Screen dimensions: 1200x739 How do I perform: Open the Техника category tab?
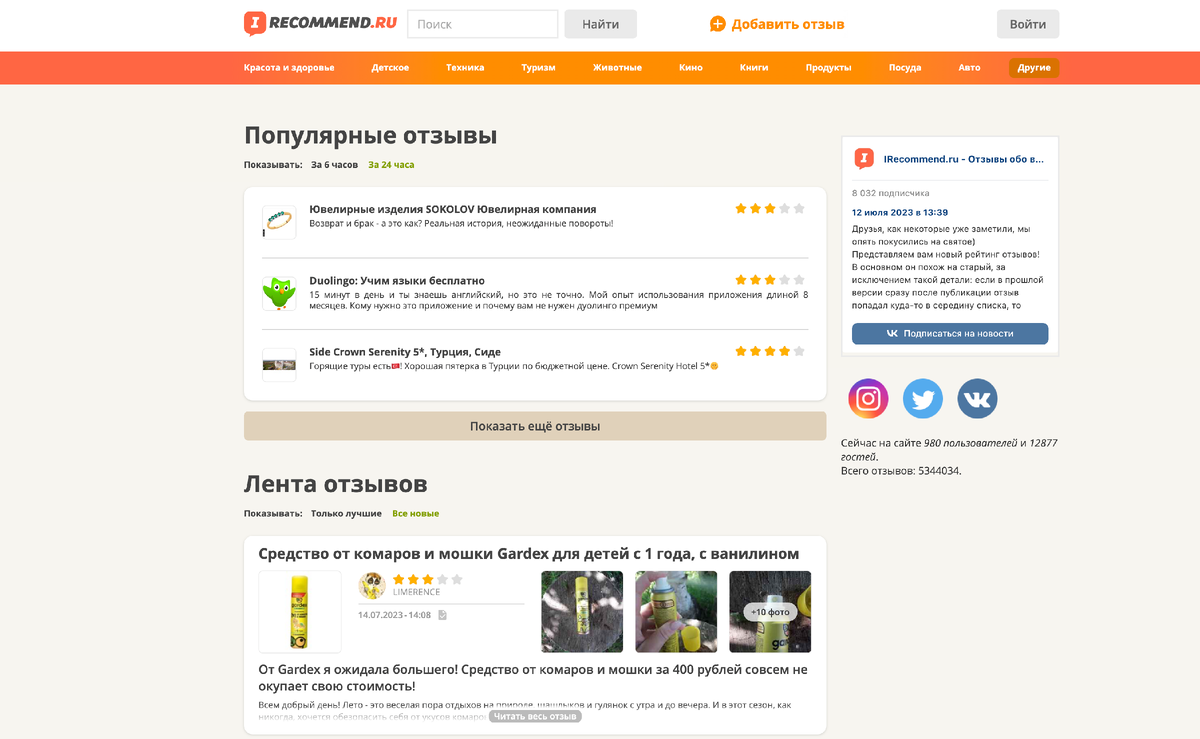click(465, 68)
